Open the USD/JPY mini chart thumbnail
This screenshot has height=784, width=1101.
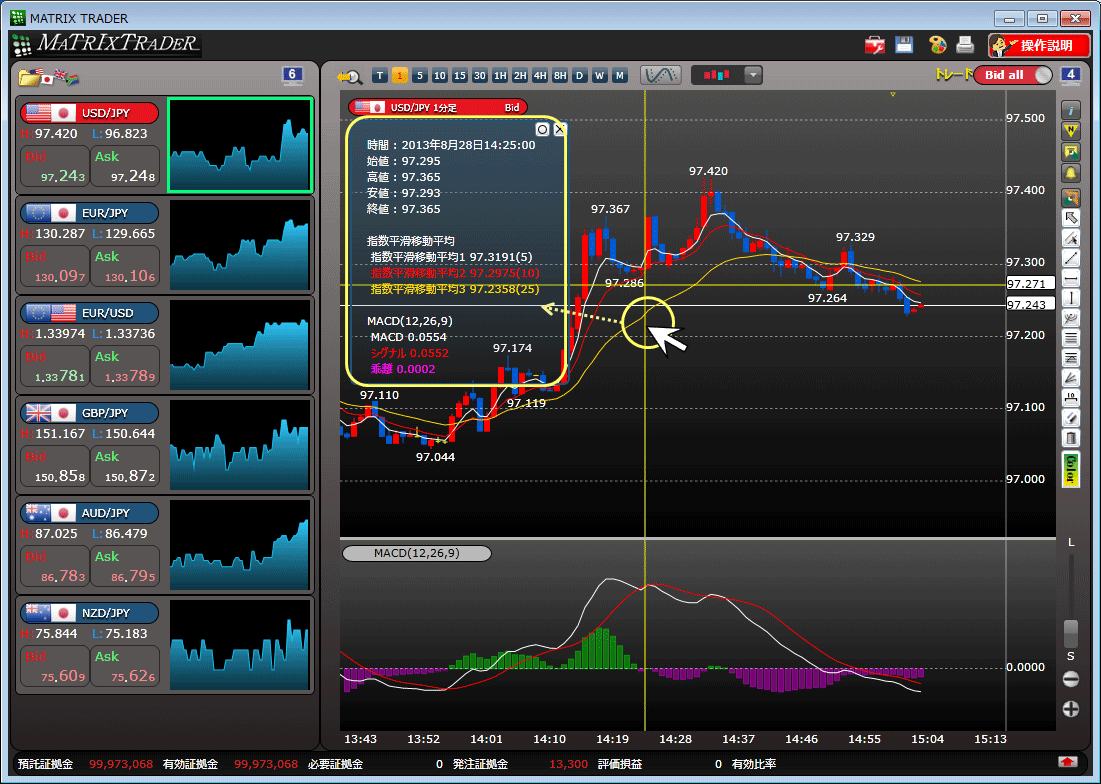tap(240, 145)
